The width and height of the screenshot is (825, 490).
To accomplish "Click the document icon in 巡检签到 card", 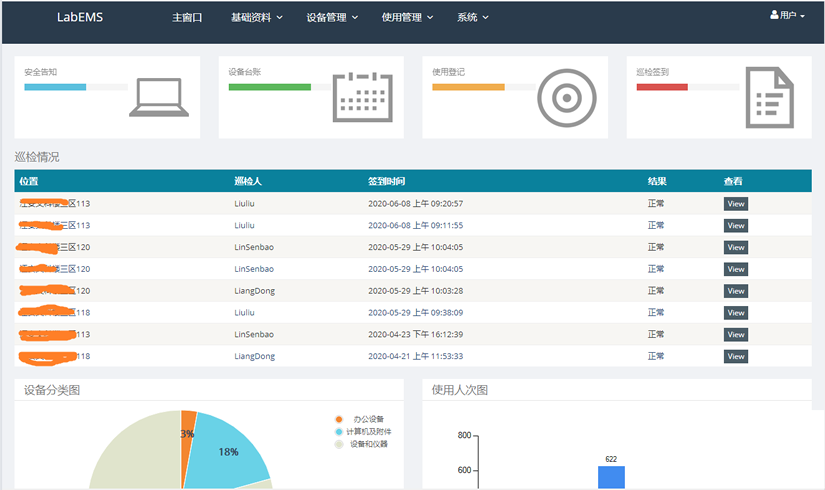I will [x=769, y=97].
